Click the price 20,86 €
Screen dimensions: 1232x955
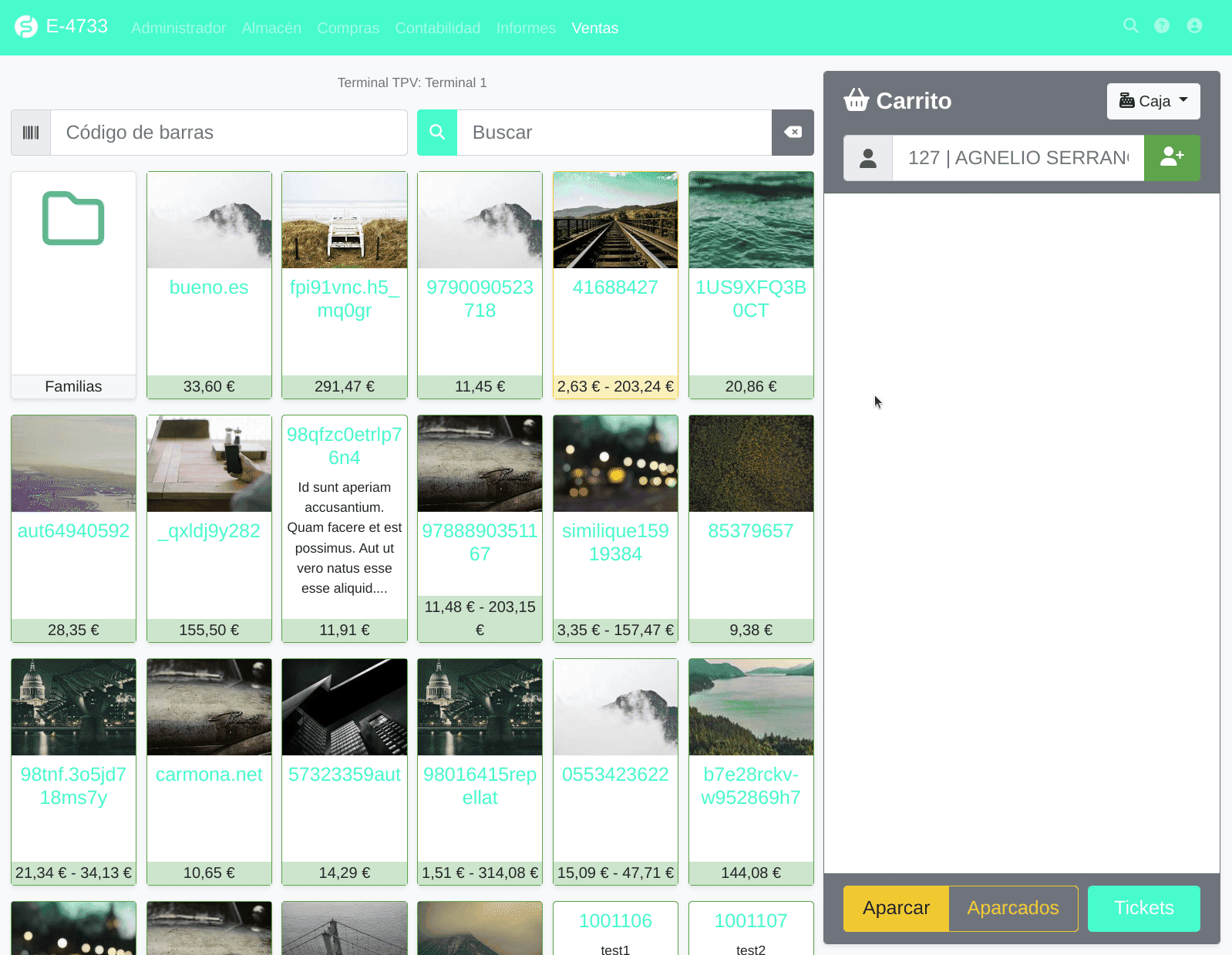tap(751, 386)
